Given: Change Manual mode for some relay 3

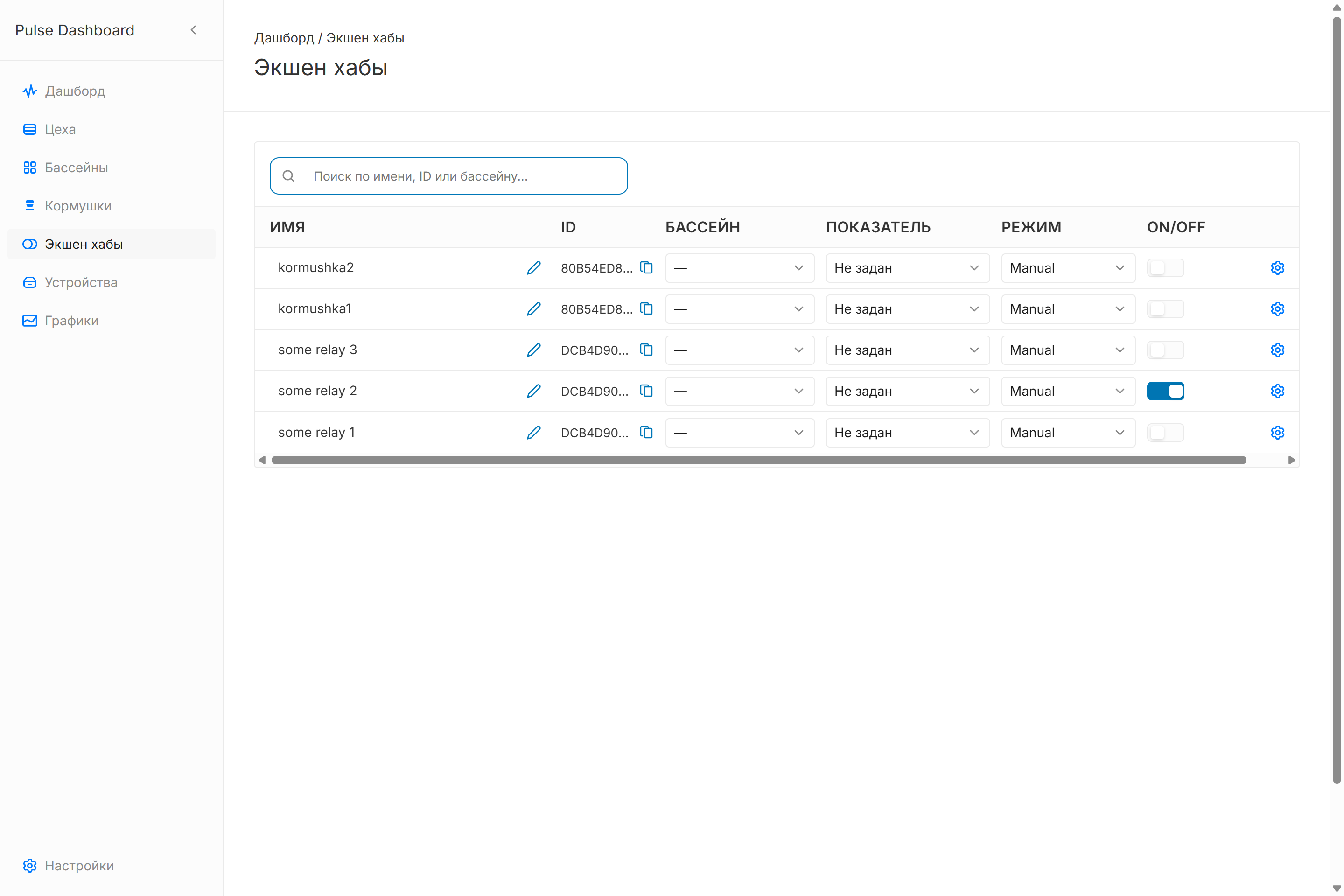Looking at the screenshot, I should (x=1068, y=350).
